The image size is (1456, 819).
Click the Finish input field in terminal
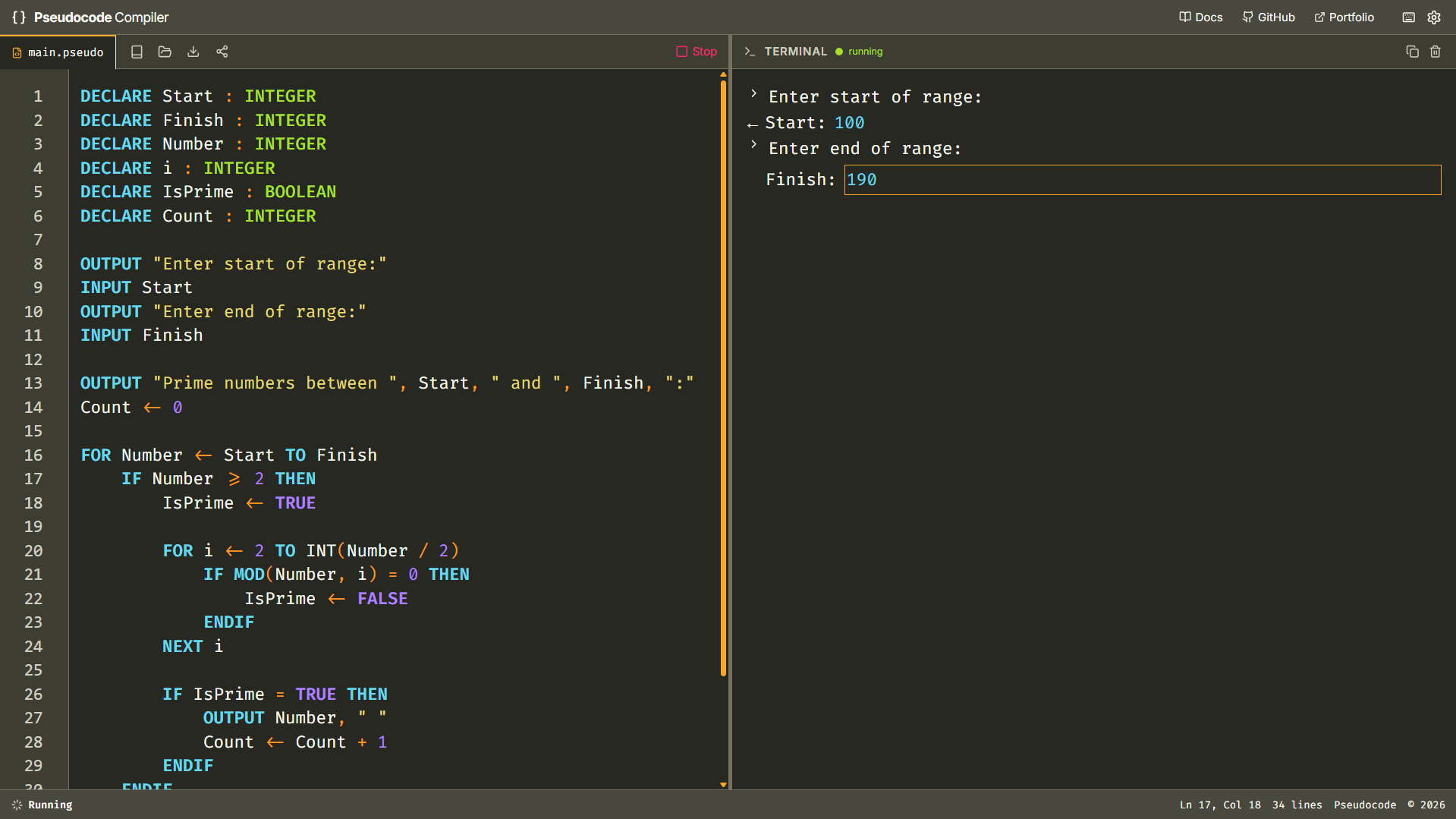(1143, 180)
